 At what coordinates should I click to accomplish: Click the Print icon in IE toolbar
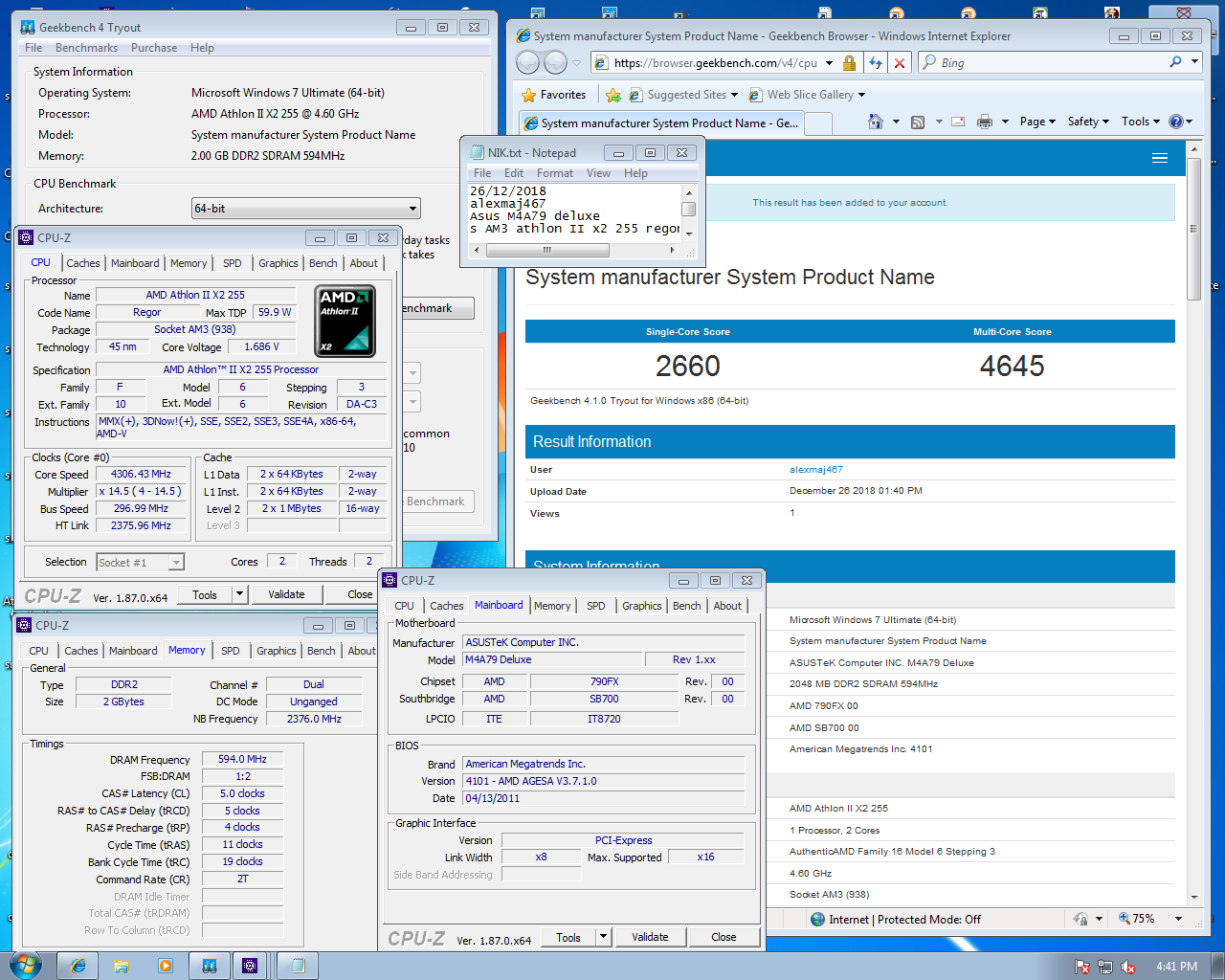984,122
